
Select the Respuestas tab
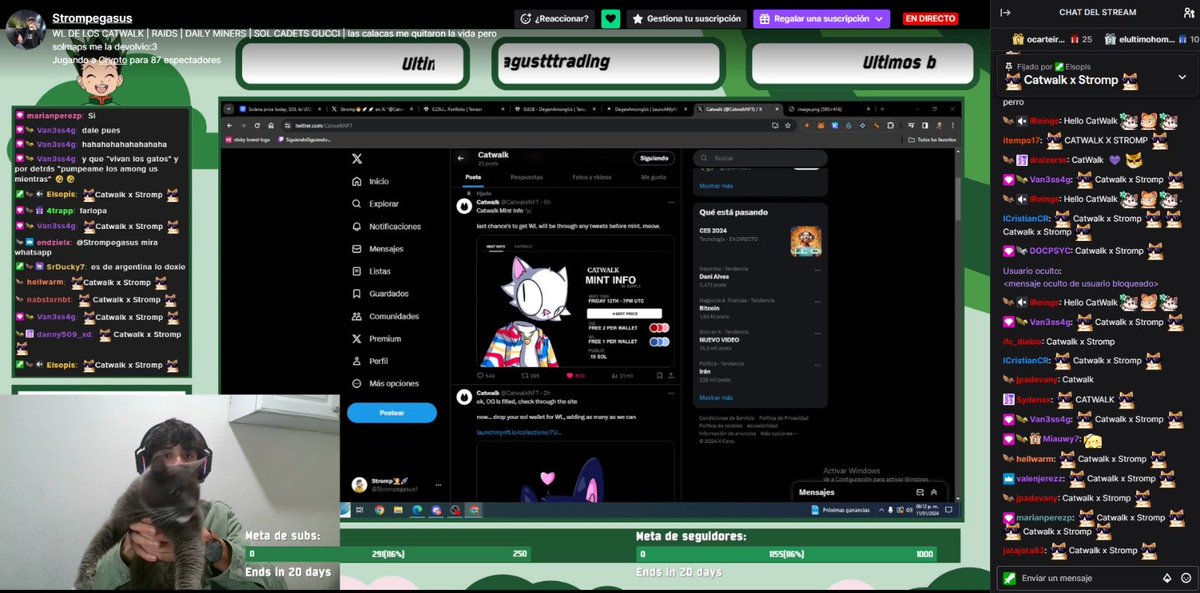[526, 177]
